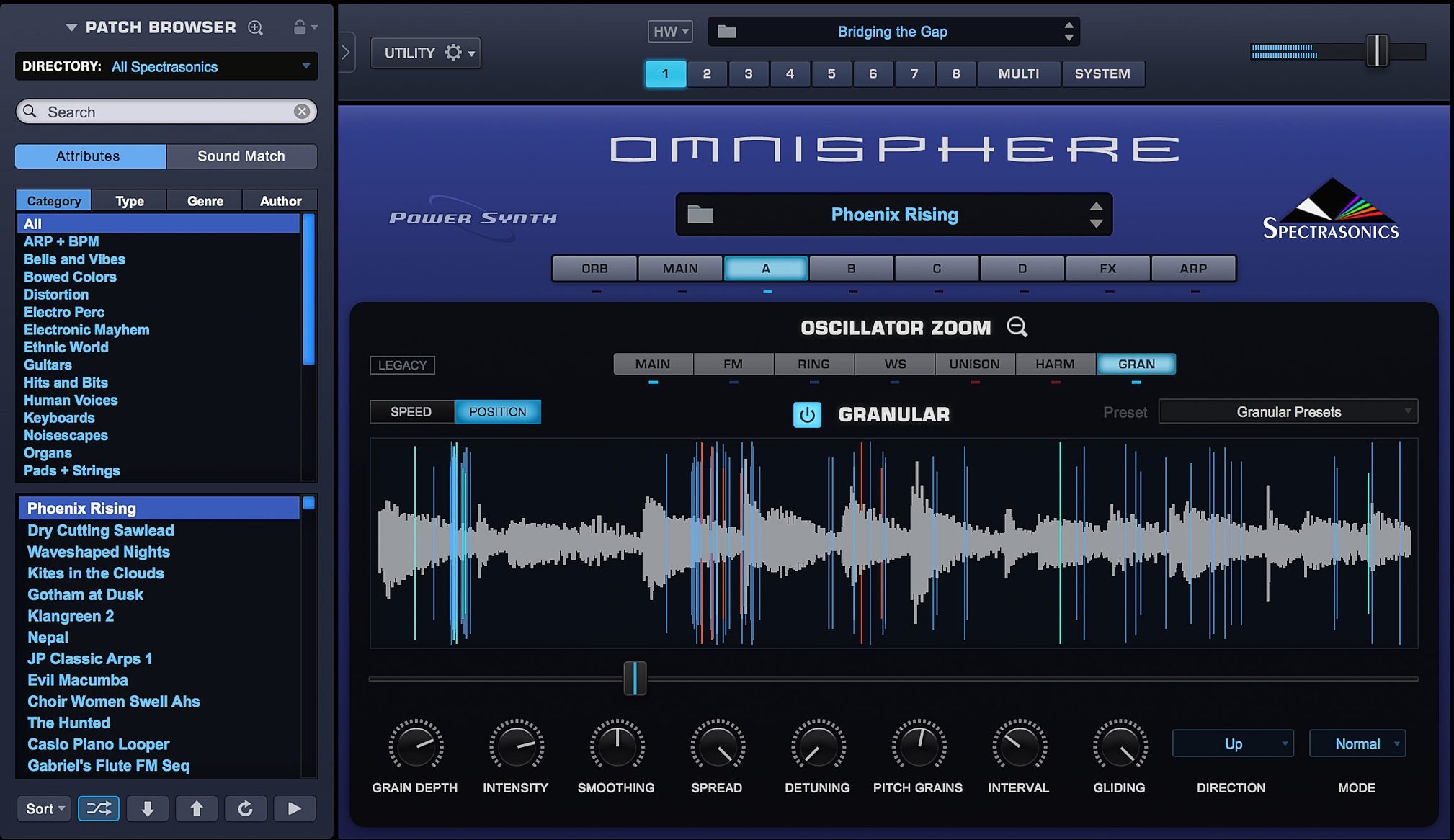Click the WS oscillator tab icon
This screenshot has height=840, width=1454.
pyautogui.click(x=895, y=363)
